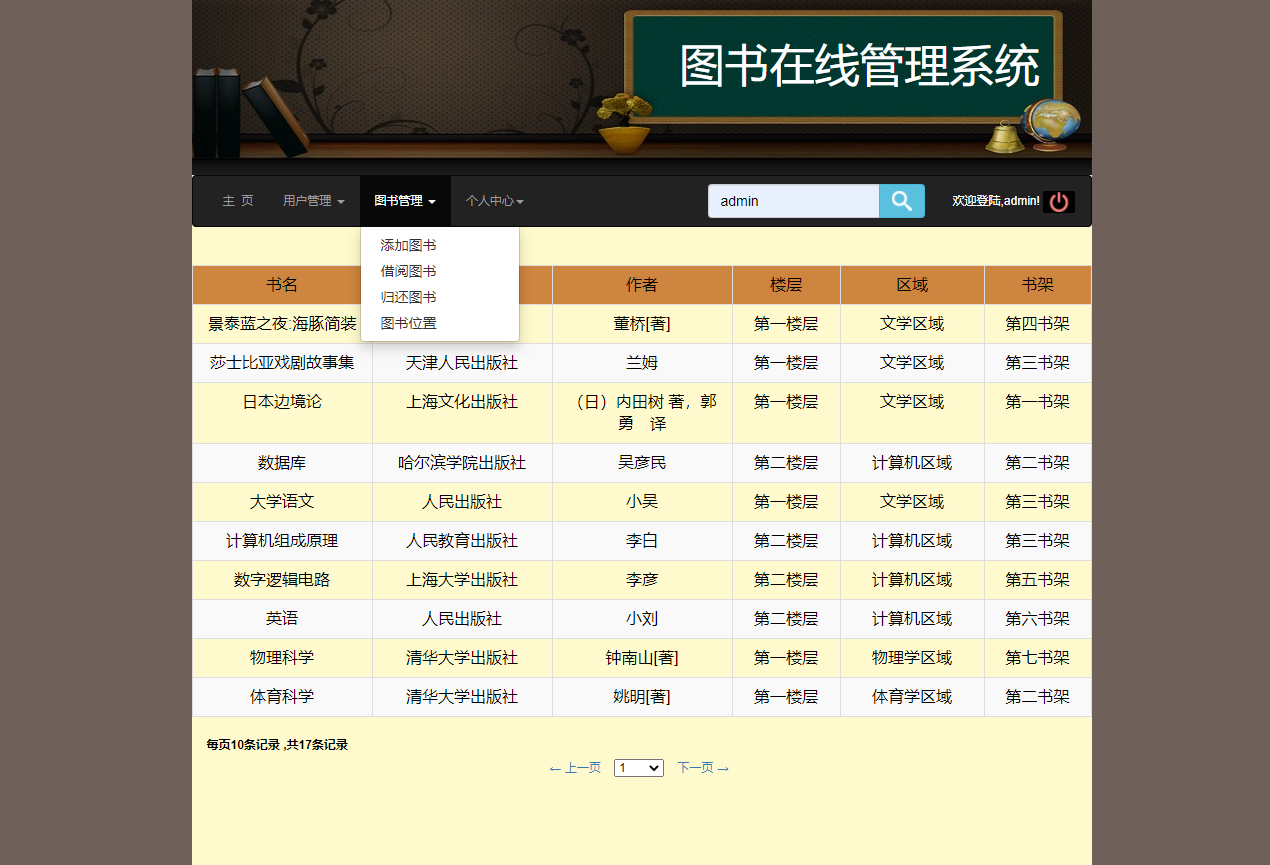The width and height of the screenshot is (1270, 865).
Task: Click the 下一页 pagination link
Action: point(696,768)
